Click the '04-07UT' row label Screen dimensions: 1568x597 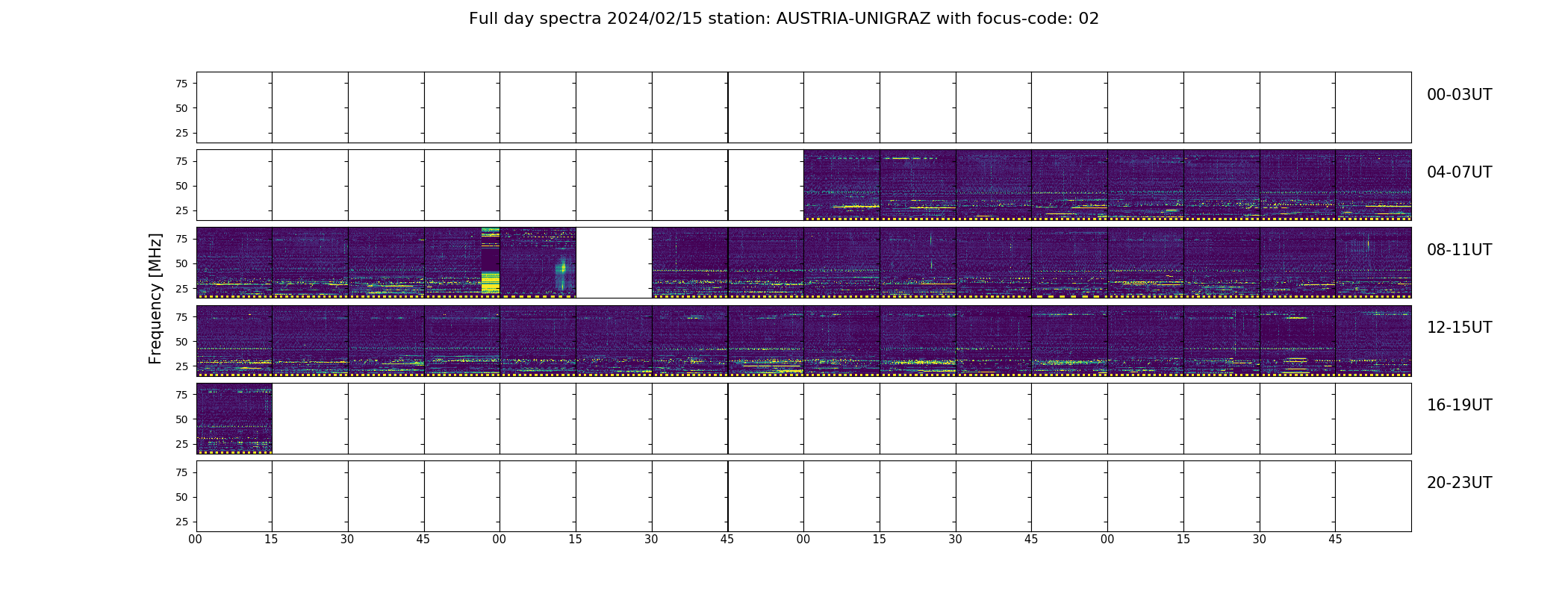point(1459,172)
